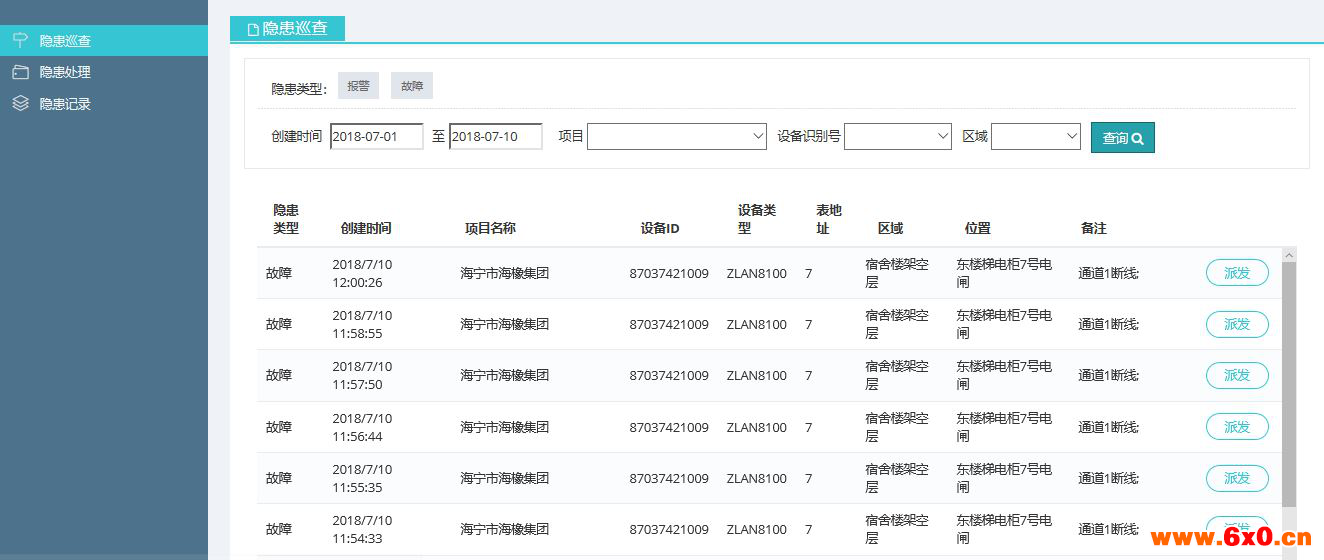Click the 隐患记录 layers icon
Image resolution: width=1324 pixels, height=560 pixels.
20,103
